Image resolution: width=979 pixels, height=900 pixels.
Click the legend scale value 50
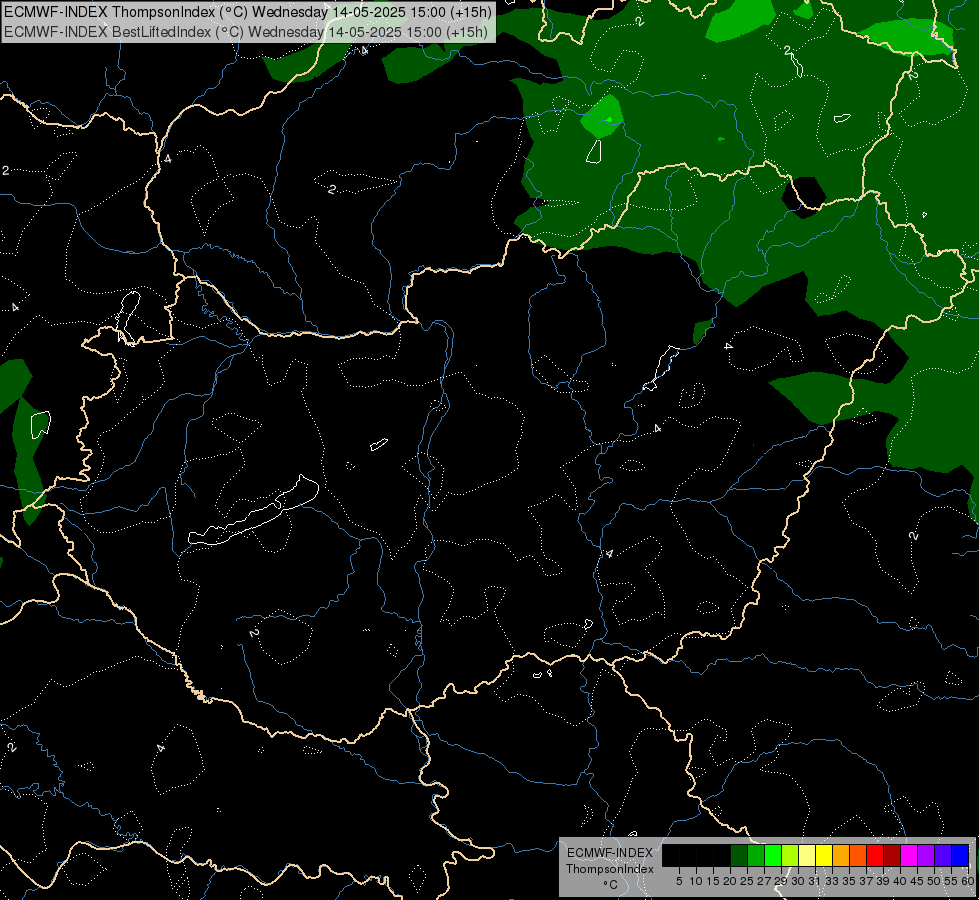[x=934, y=881]
